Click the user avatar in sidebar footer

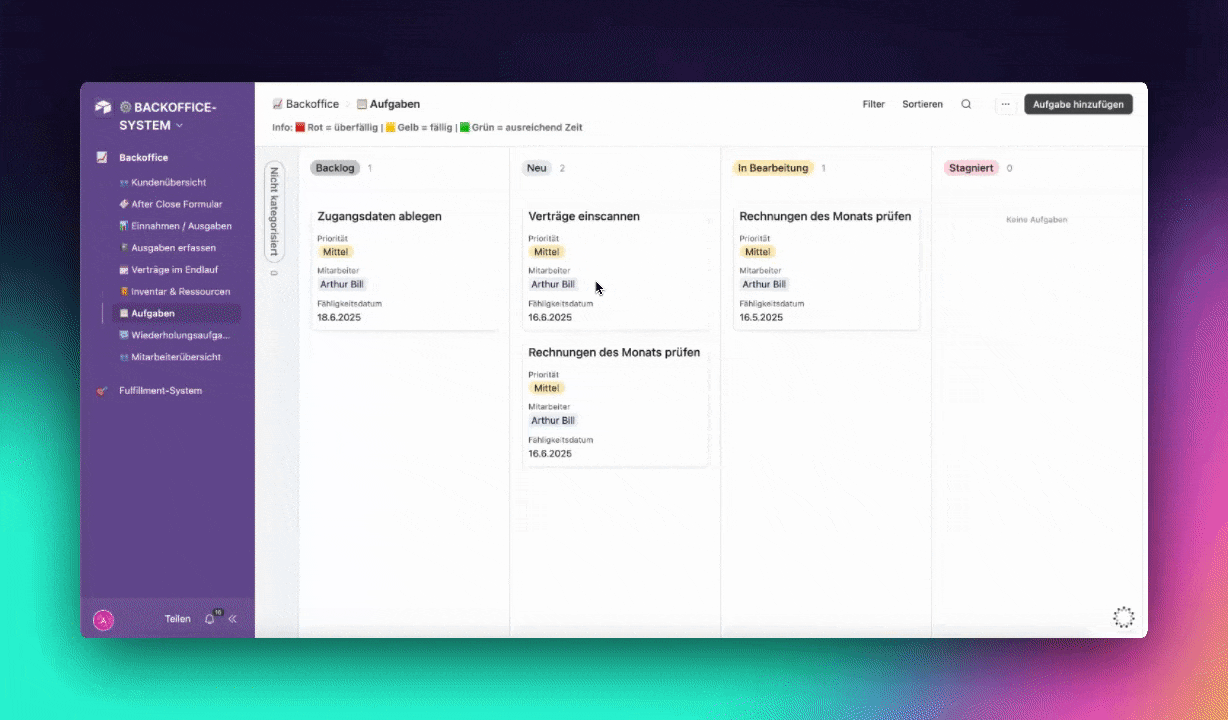point(103,620)
